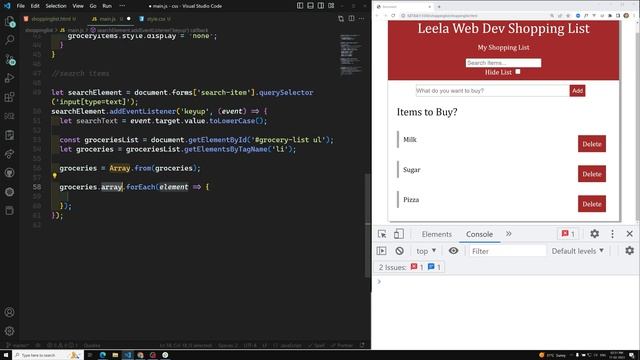Open File Explorer from the taskbar
The height and width of the screenshot is (360, 640).
tap(115, 355)
